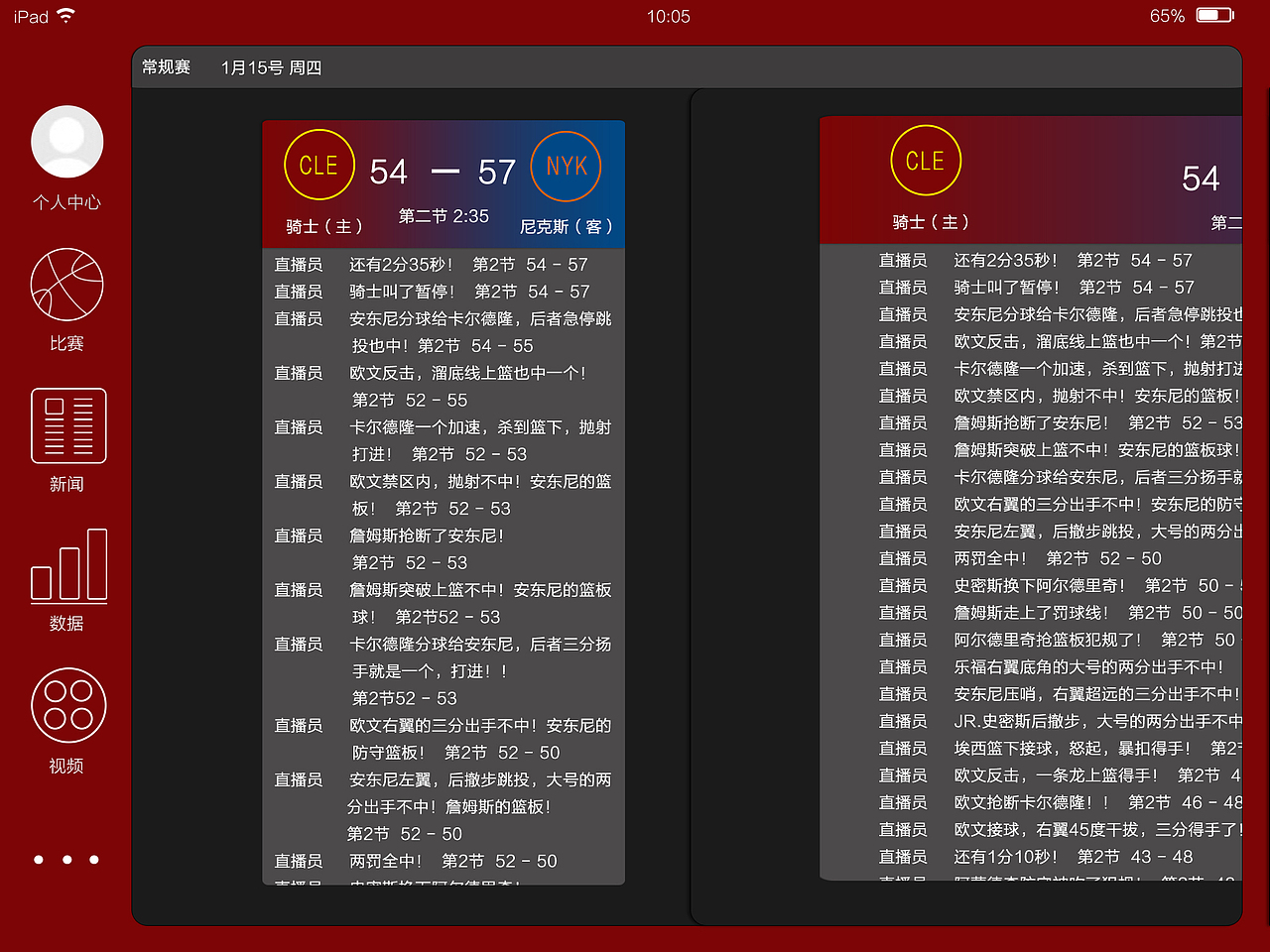Select the 1月15号 周四 date label
The height and width of the screenshot is (952, 1270).
coord(271,67)
